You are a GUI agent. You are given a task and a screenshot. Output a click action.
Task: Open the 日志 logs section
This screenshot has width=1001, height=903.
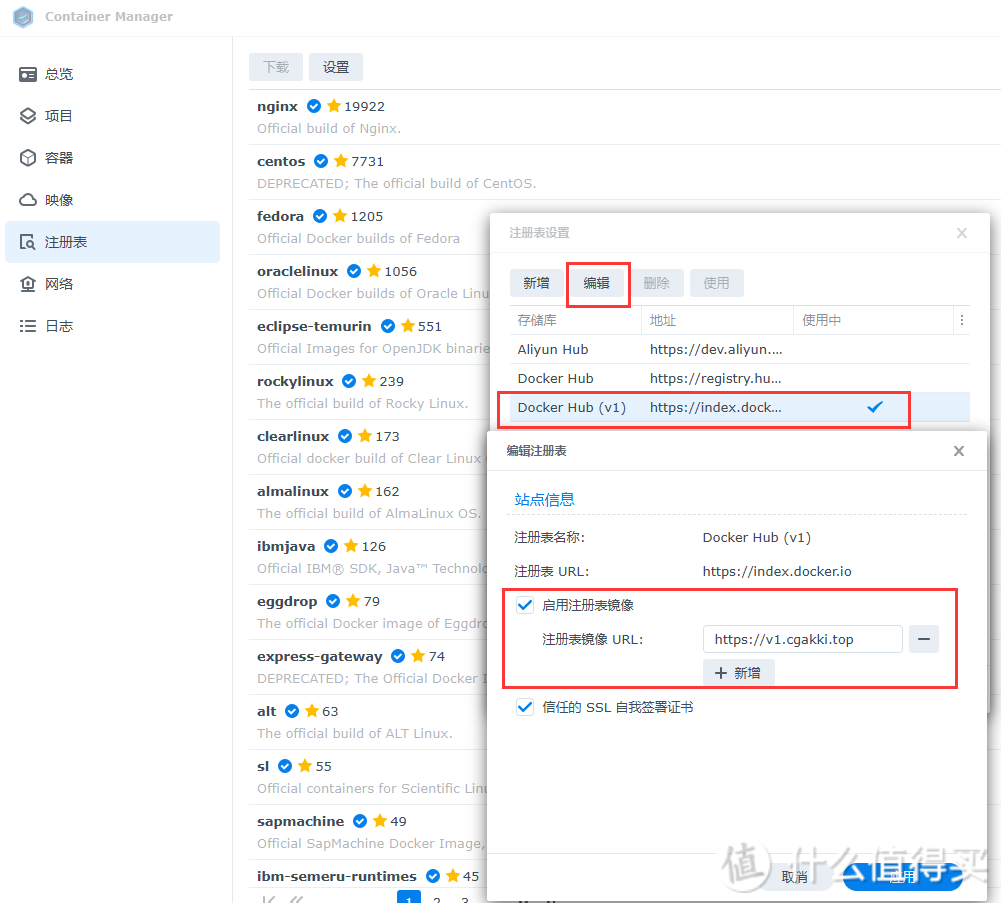pos(58,326)
